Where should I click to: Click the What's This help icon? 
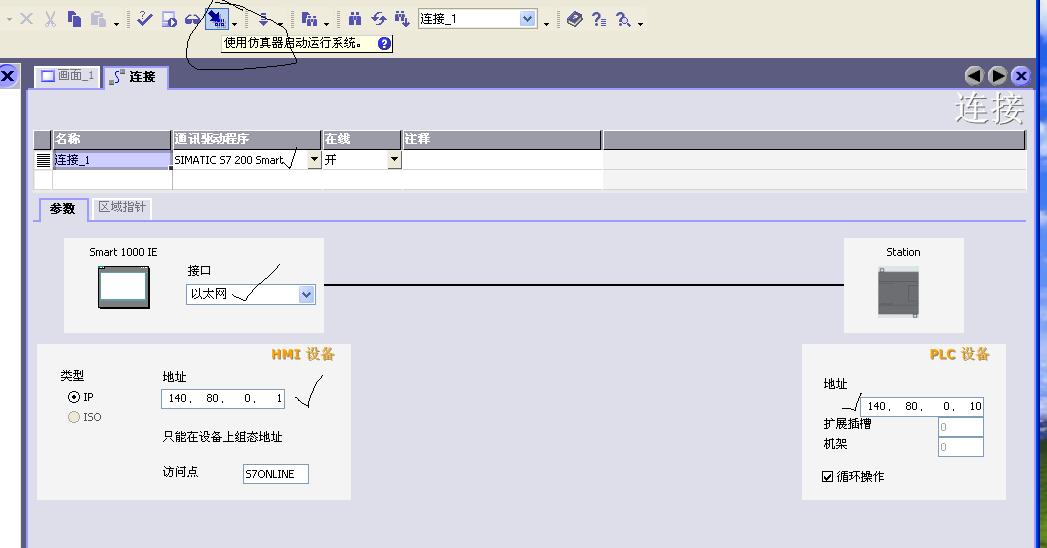point(599,19)
